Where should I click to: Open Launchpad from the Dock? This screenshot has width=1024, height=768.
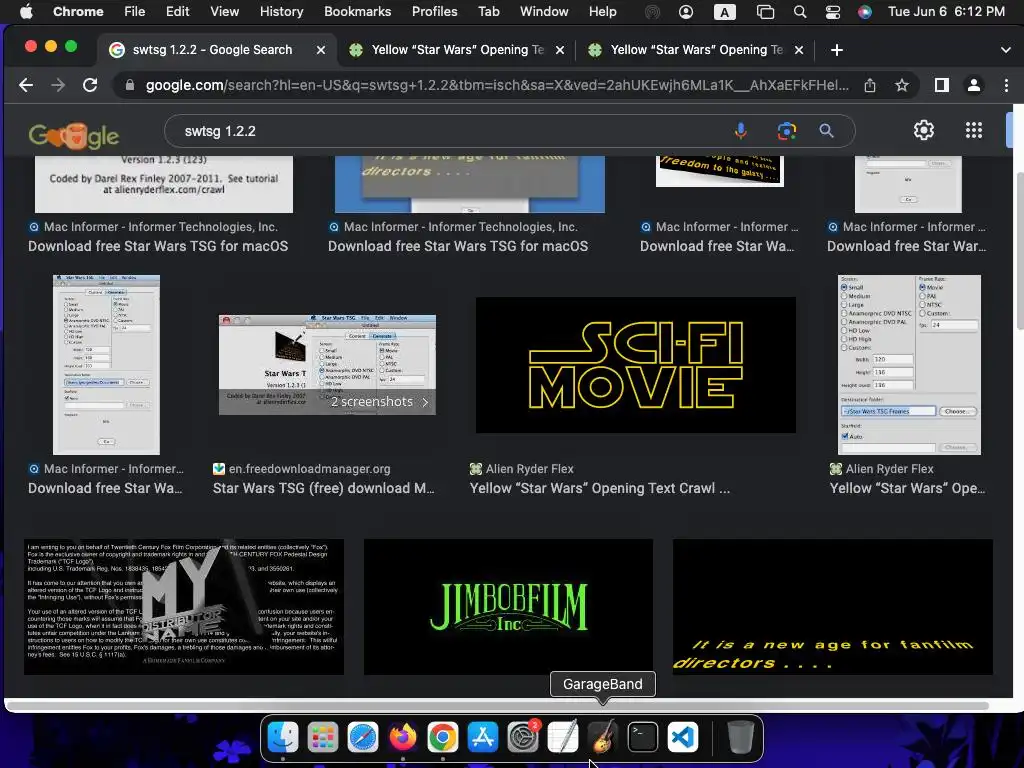point(323,737)
